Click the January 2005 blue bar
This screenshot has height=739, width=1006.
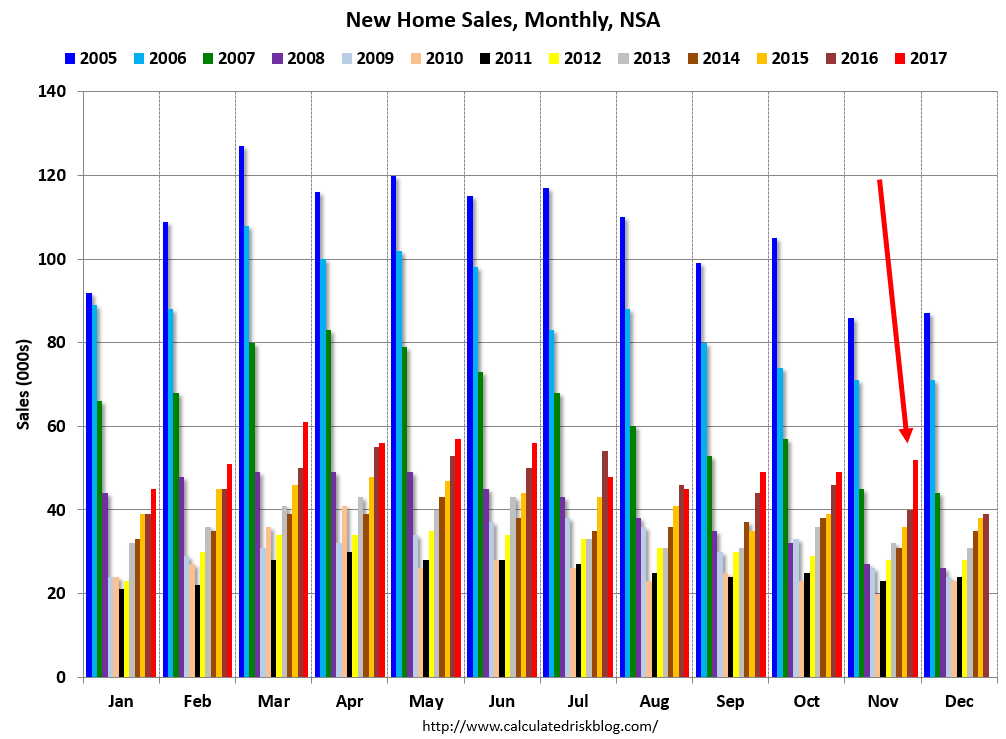point(89,485)
